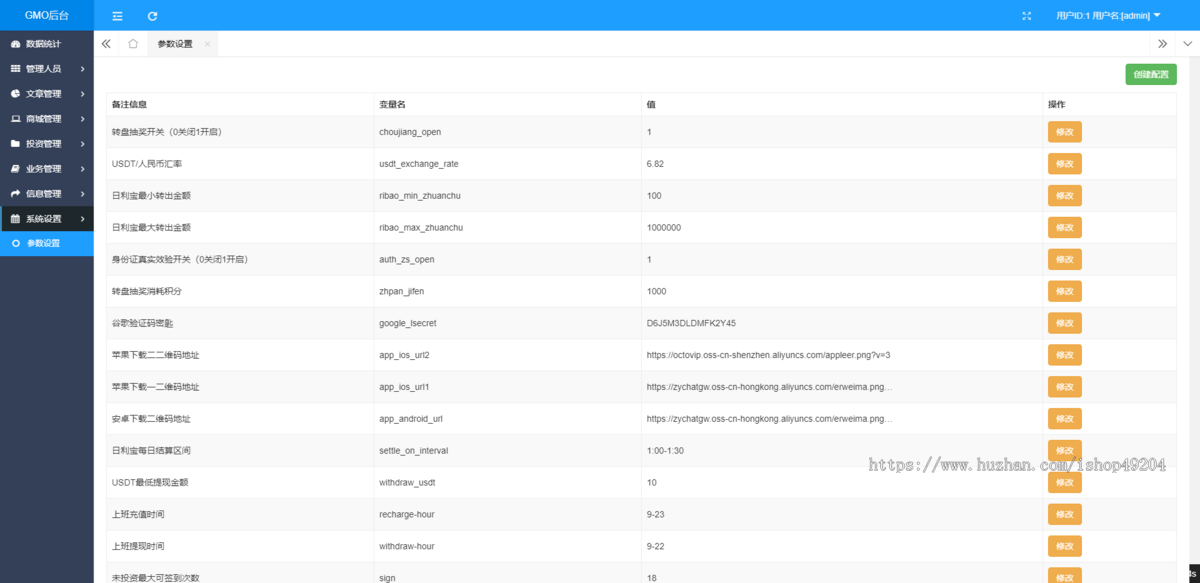Click the GMO后台 logo title

tap(47, 16)
